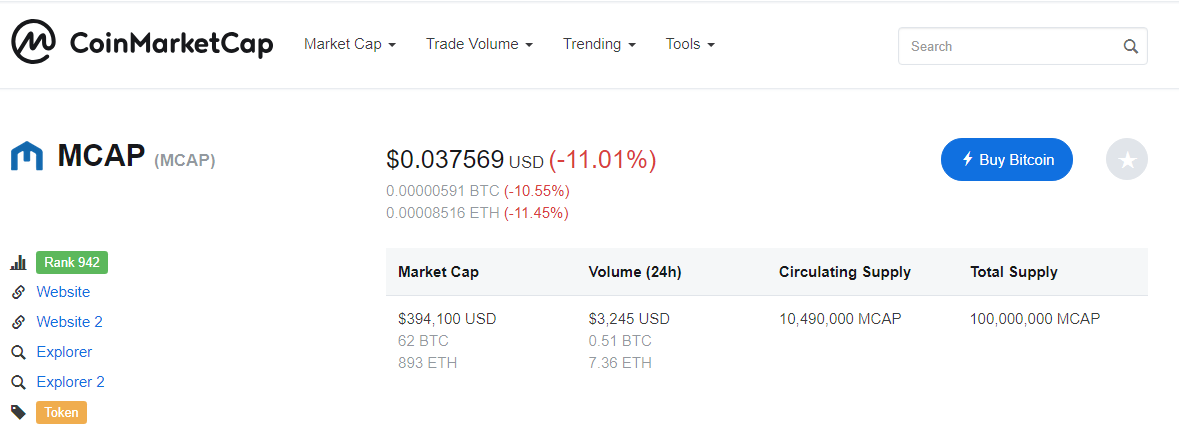Click the orange Token label
Viewport: 1179px width, 436px height.
[61, 412]
